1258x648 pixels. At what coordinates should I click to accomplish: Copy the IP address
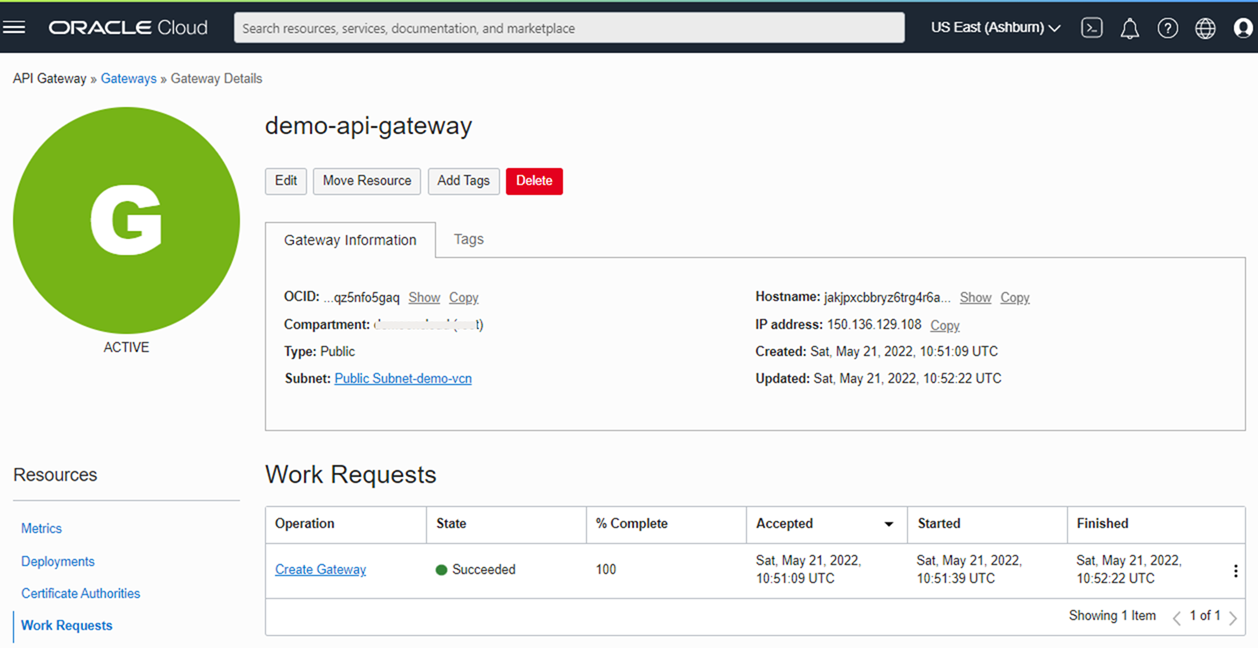[944, 325]
